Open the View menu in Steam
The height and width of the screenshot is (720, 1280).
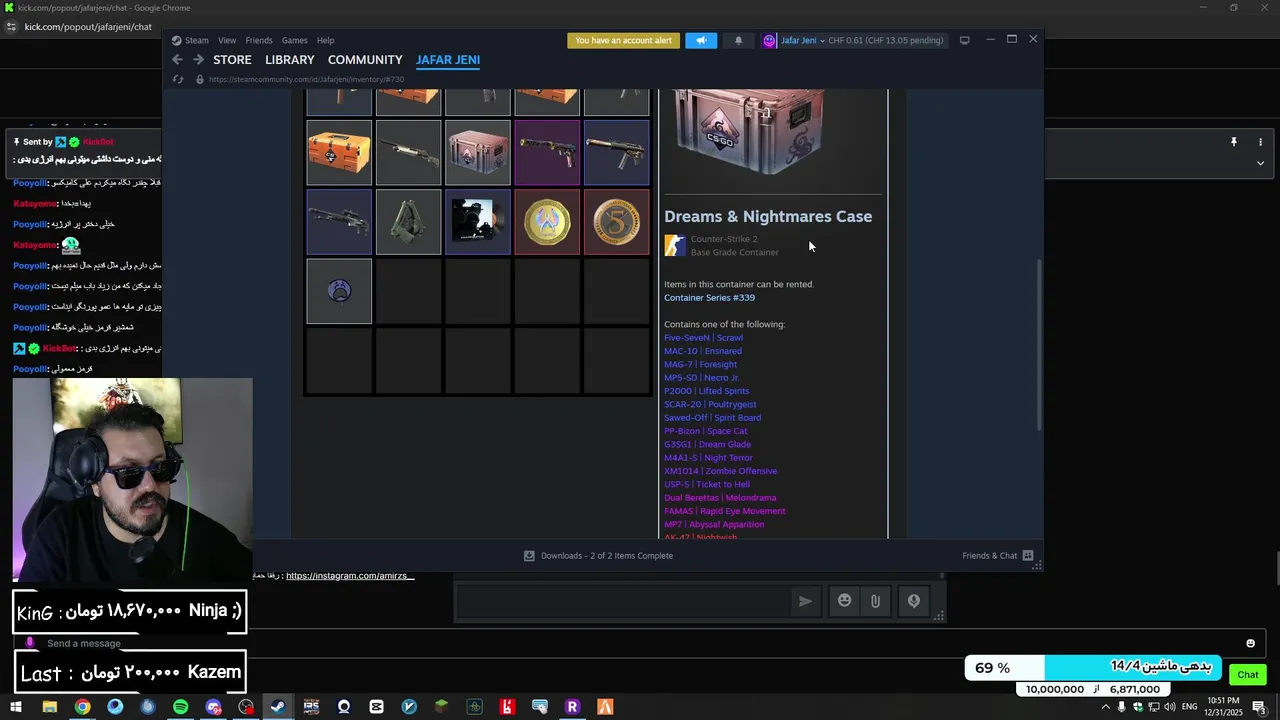[227, 41]
